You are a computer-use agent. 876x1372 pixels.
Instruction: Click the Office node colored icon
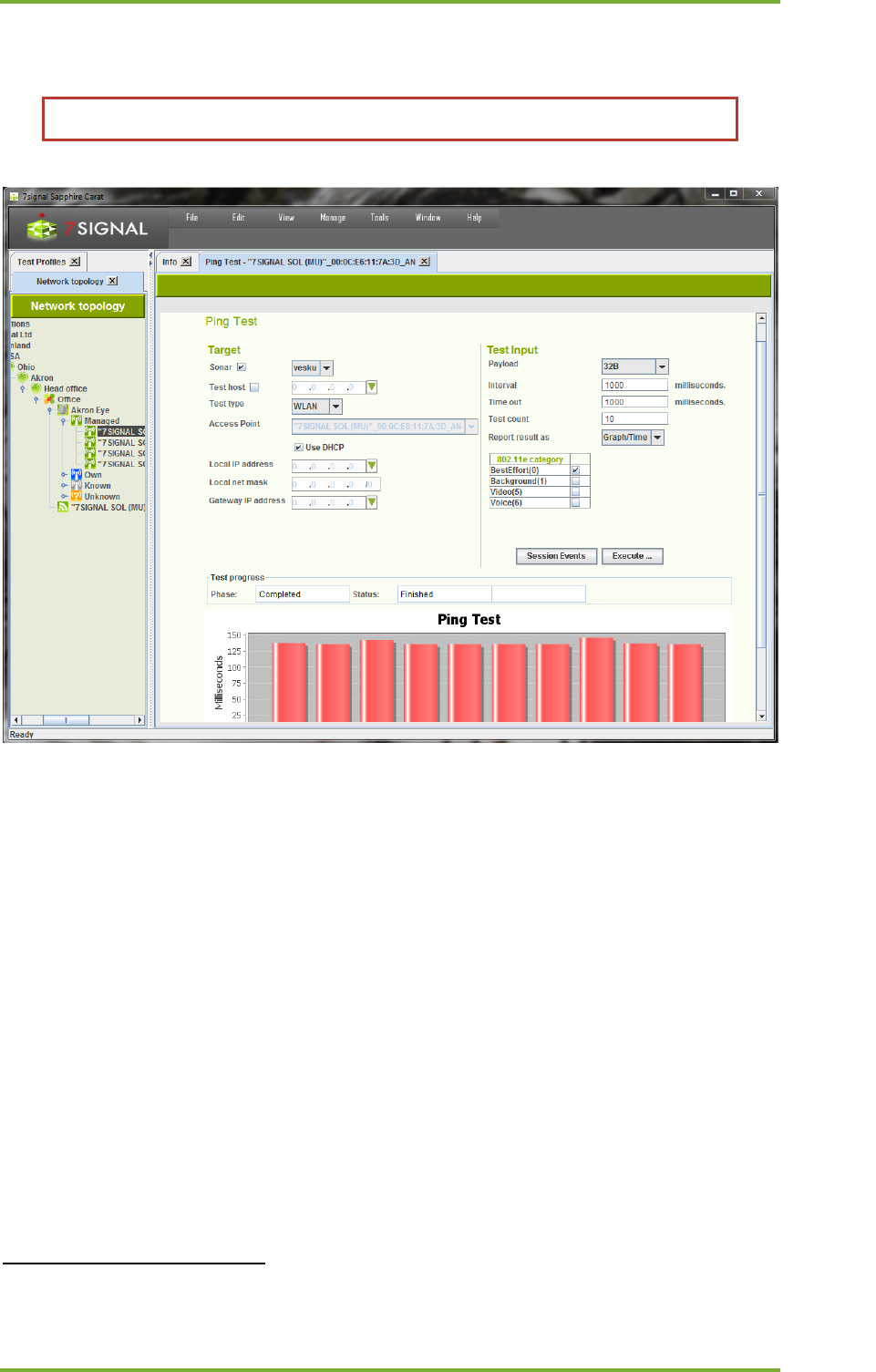click(x=49, y=399)
